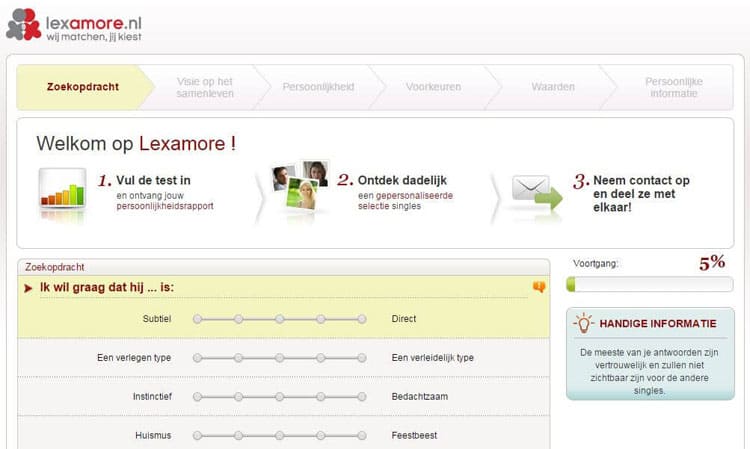Click the 'Instinctief' label

152,396
